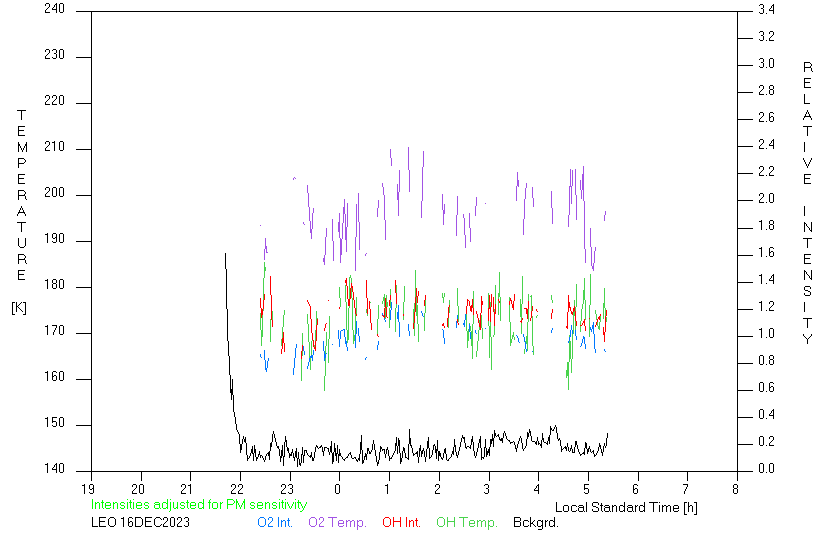The width and height of the screenshot is (828, 535).
Task: Click time axis label 4
Action: [x=537, y=489]
